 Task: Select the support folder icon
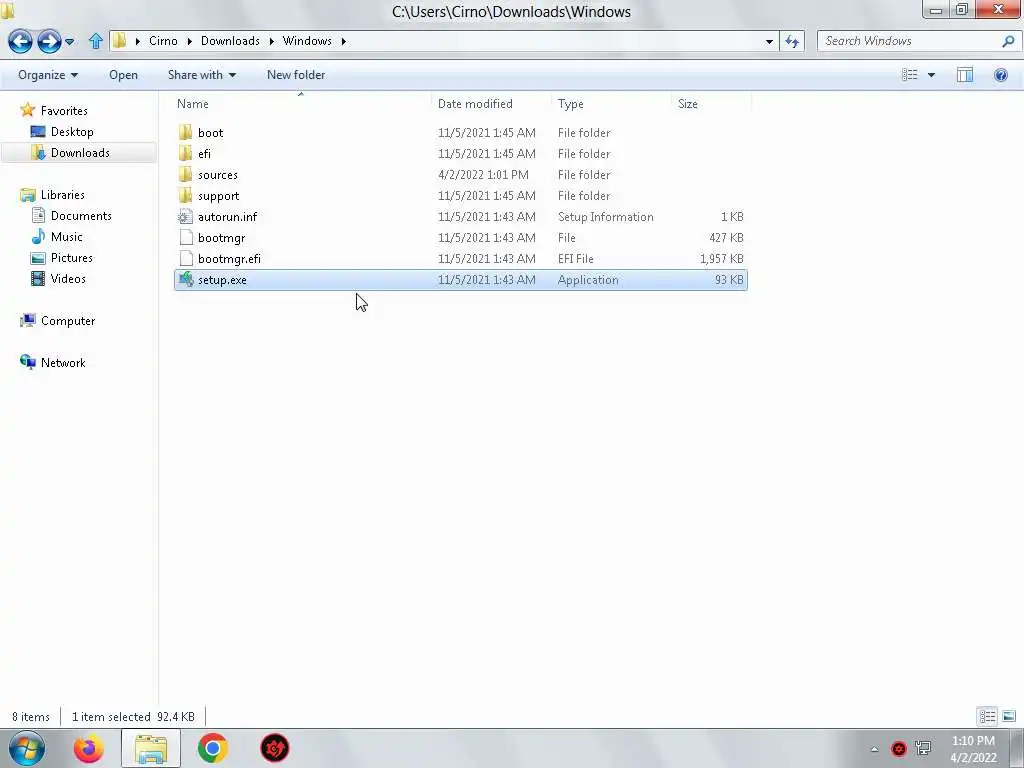(x=185, y=195)
